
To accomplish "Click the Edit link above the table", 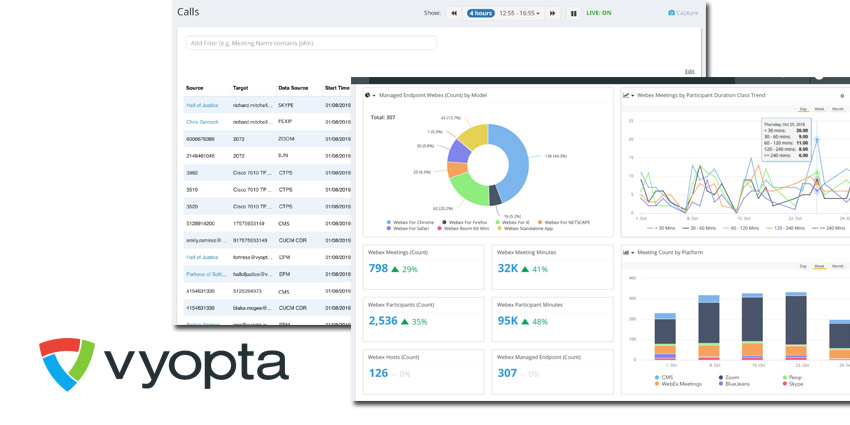I will coord(689,71).
